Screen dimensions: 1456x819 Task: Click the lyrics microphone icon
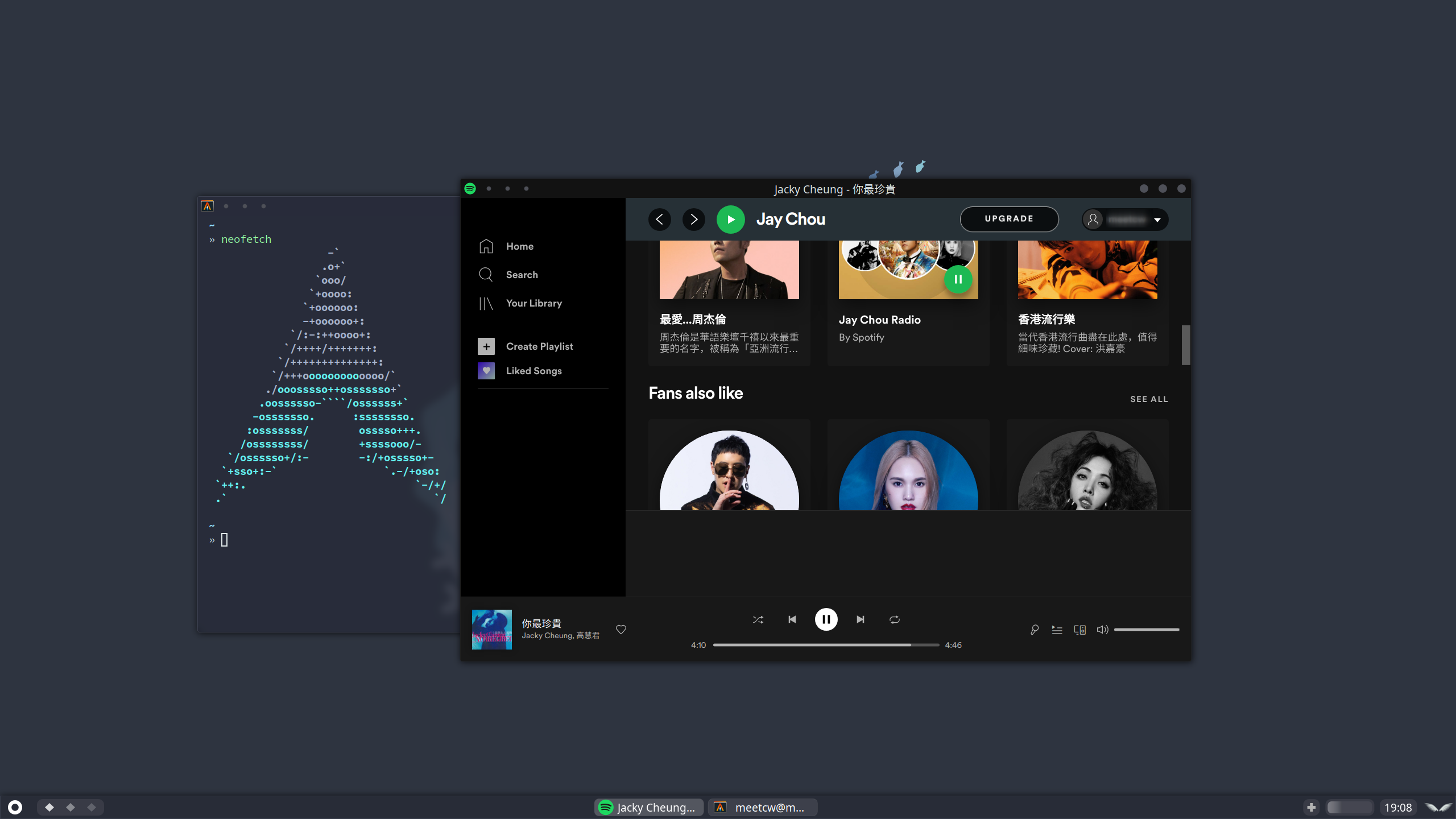(x=1035, y=630)
